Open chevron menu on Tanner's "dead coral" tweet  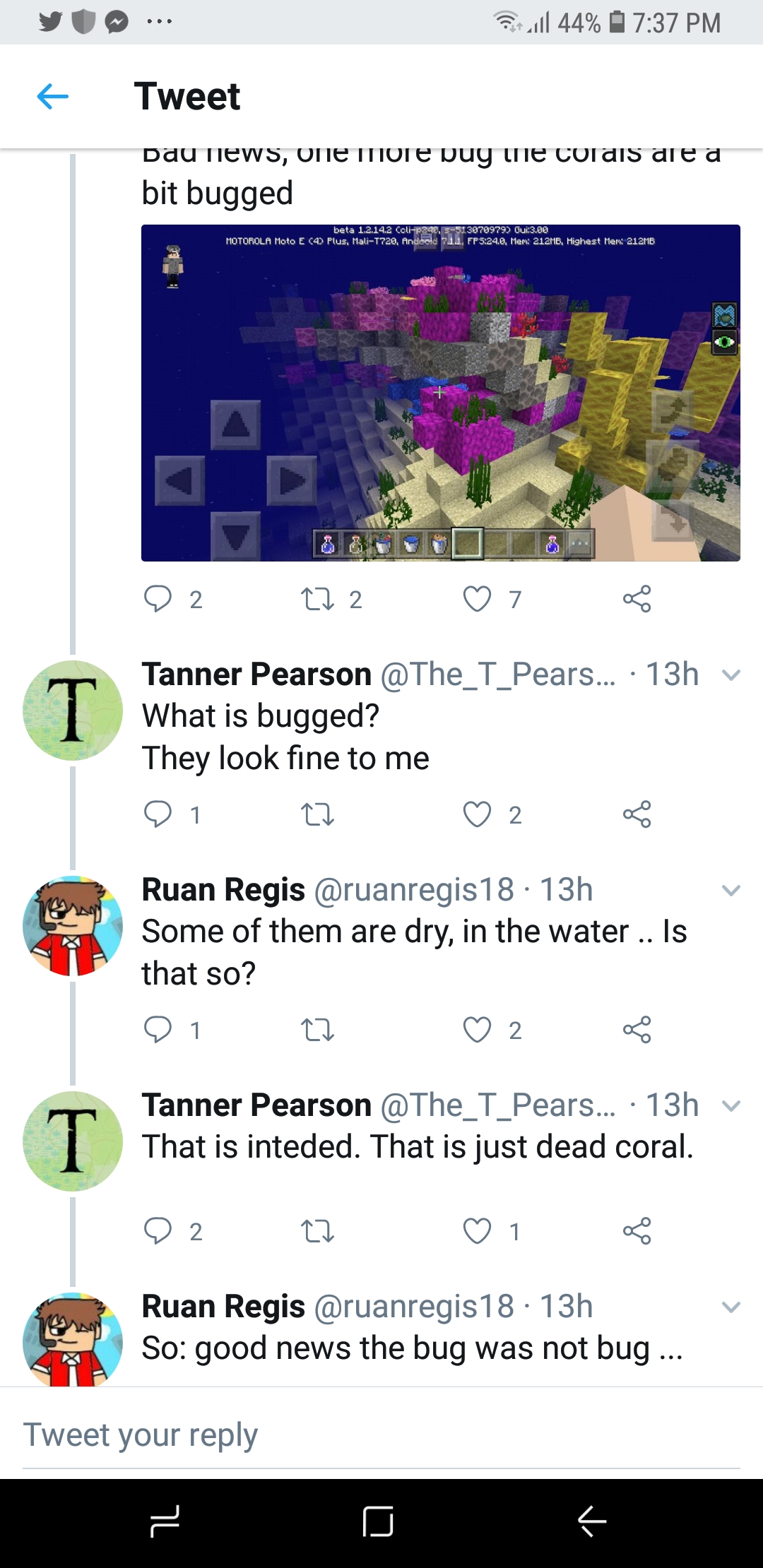click(x=731, y=1105)
